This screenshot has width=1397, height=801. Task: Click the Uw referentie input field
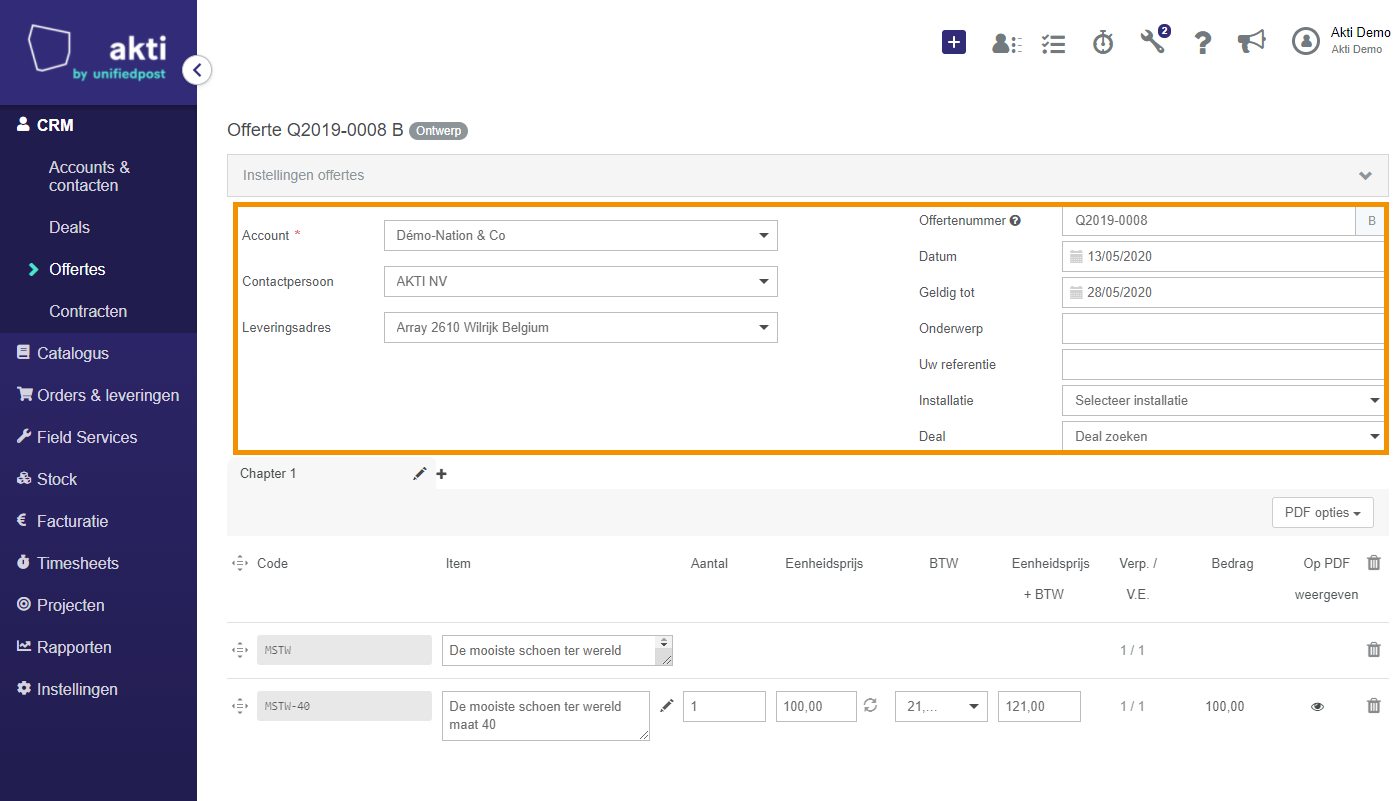pyautogui.click(x=1224, y=365)
